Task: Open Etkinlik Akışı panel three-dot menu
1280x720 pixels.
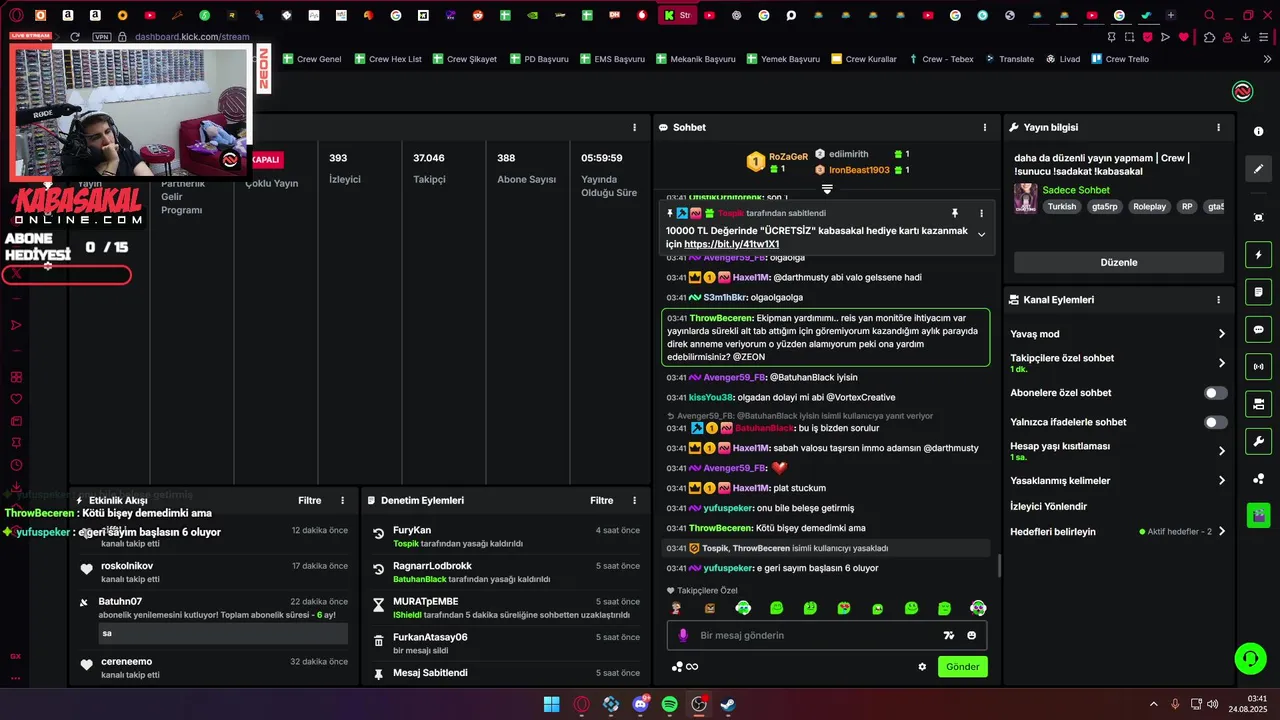Action: click(342, 500)
